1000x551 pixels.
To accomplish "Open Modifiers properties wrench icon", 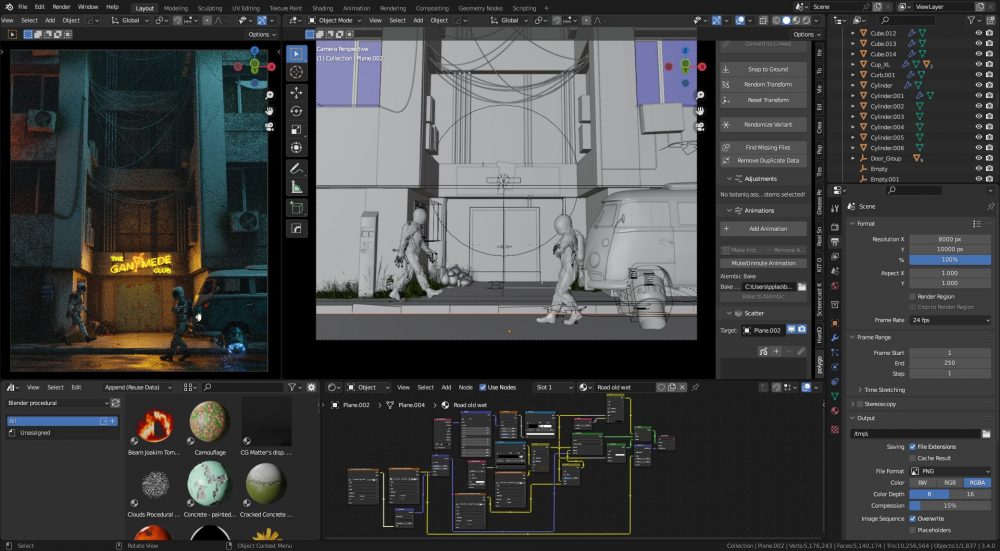I will [x=835, y=337].
